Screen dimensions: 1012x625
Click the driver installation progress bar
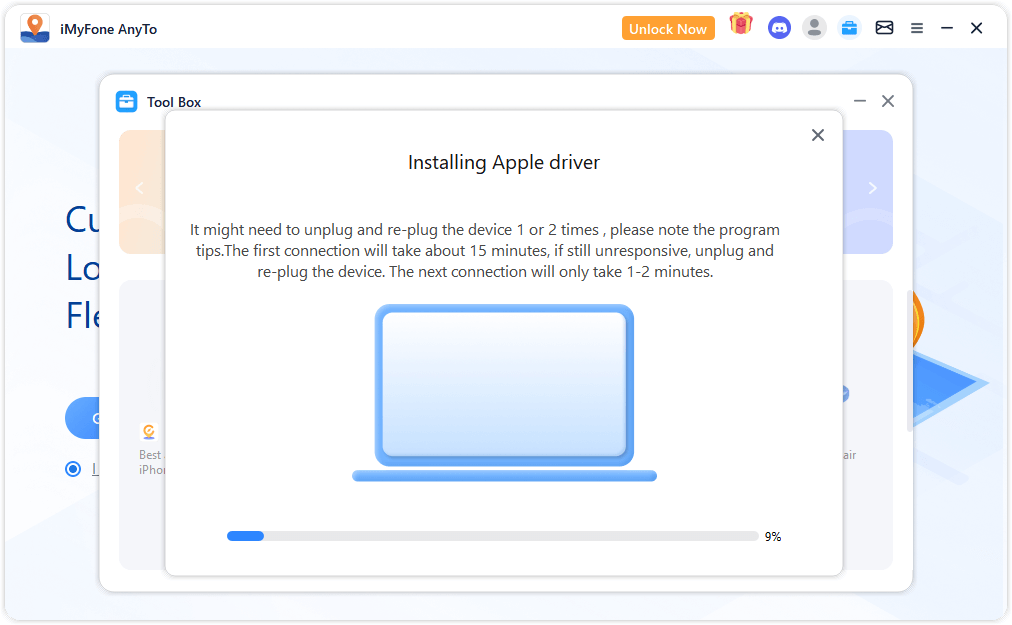tap(492, 536)
